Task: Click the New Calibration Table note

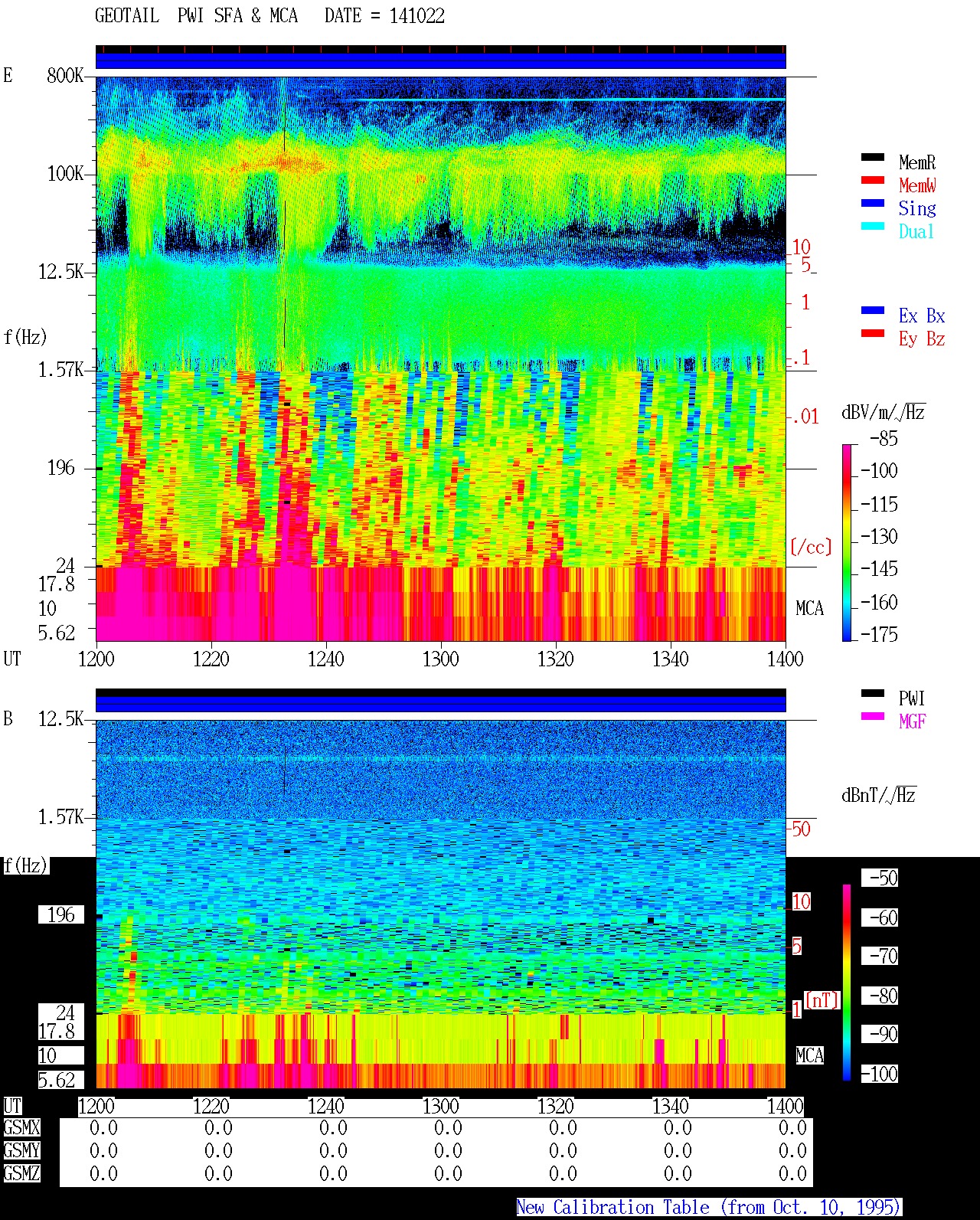Action: [x=709, y=1208]
